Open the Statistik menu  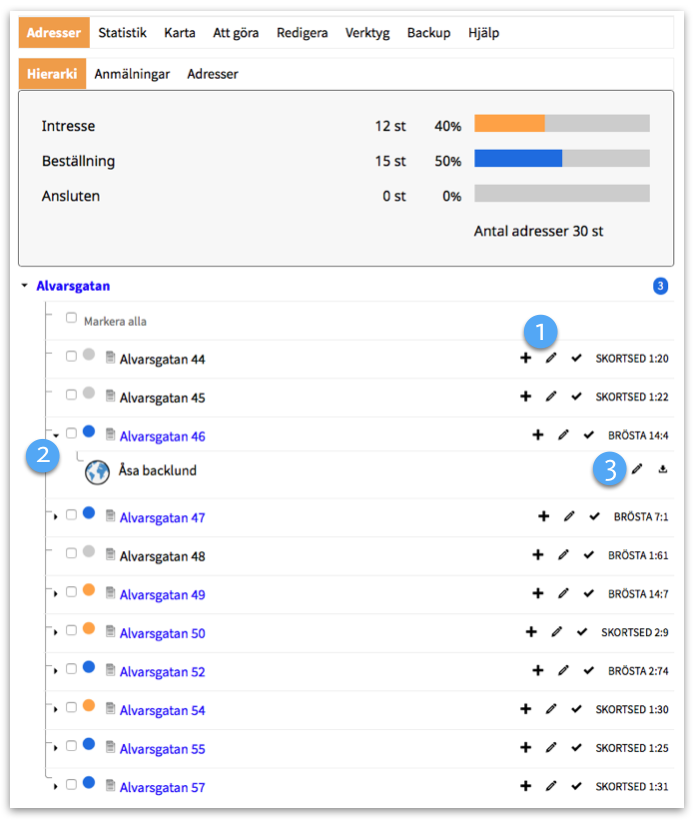pos(122,33)
